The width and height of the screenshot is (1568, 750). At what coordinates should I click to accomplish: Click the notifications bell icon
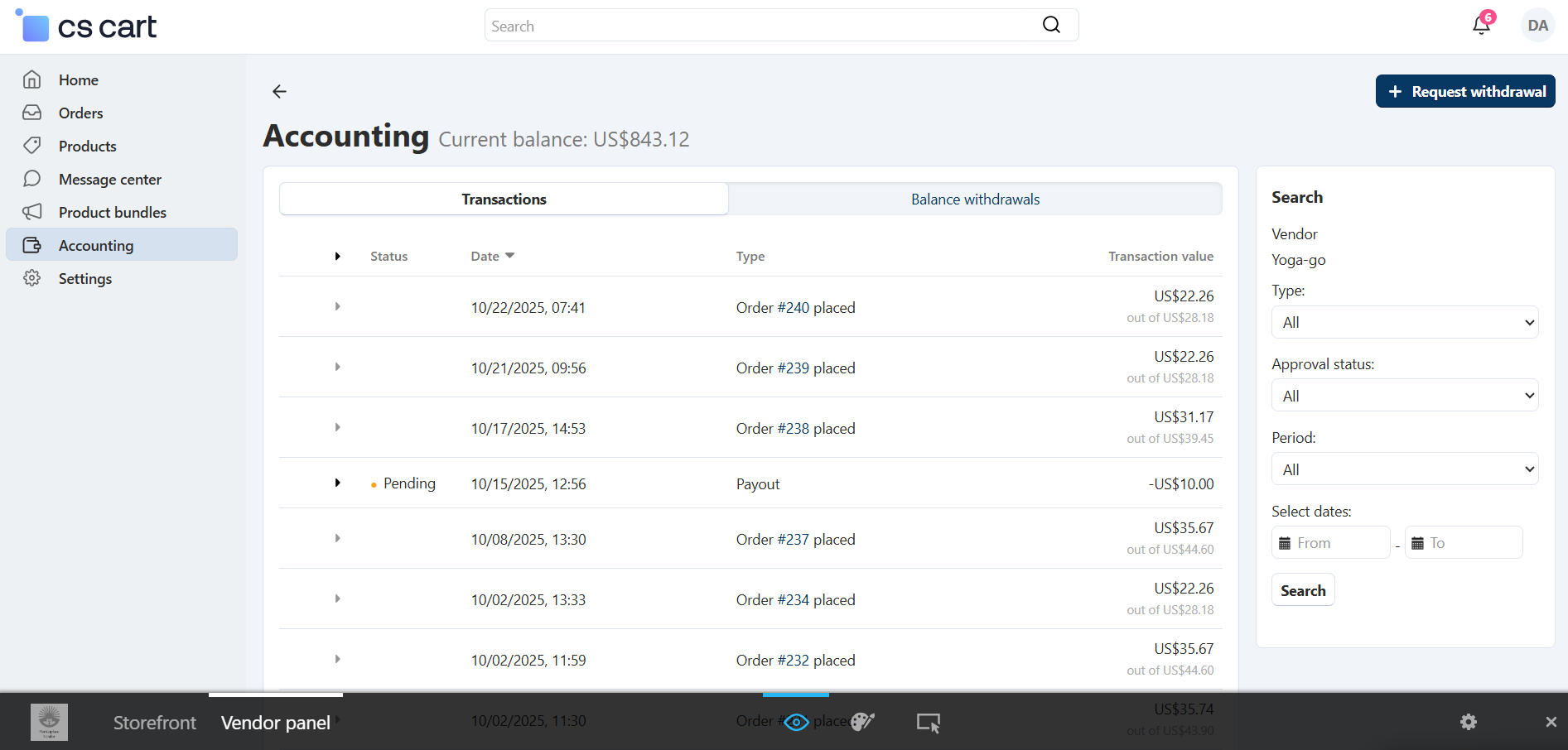pyautogui.click(x=1481, y=25)
